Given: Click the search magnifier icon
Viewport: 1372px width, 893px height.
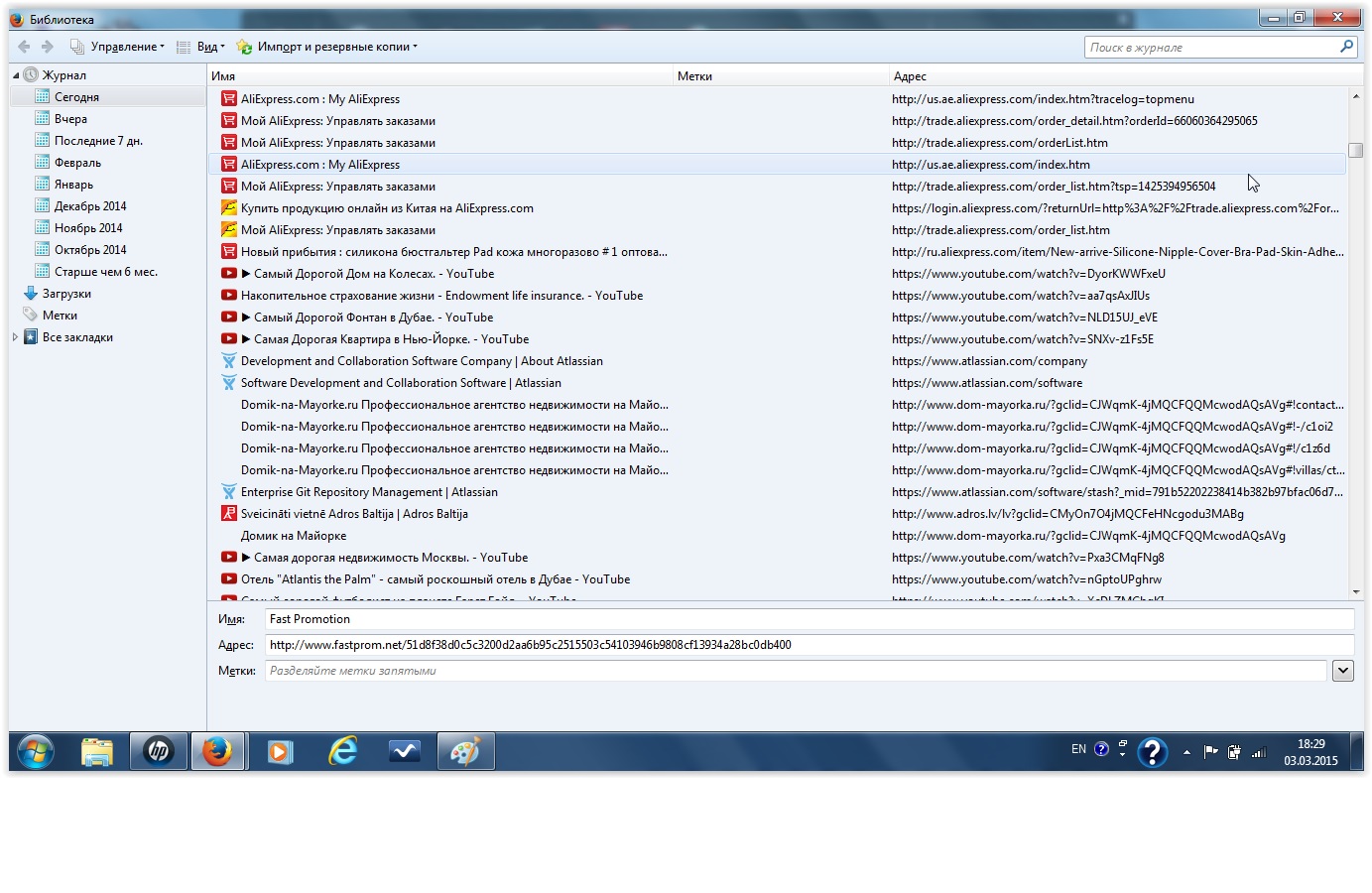Looking at the screenshot, I should pos(1346,47).
